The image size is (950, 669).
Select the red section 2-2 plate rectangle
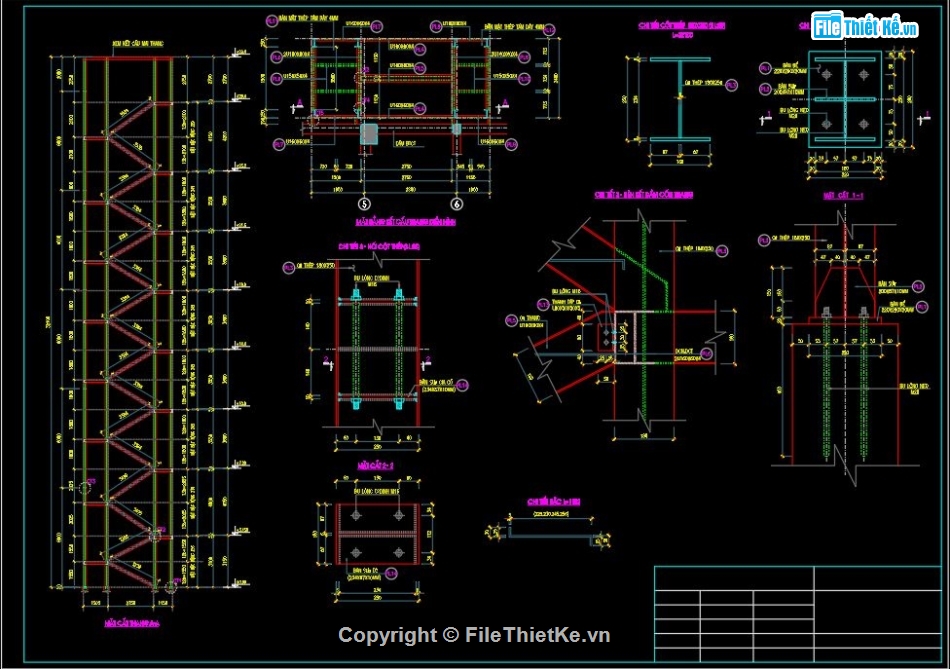[x=377, y=534]
